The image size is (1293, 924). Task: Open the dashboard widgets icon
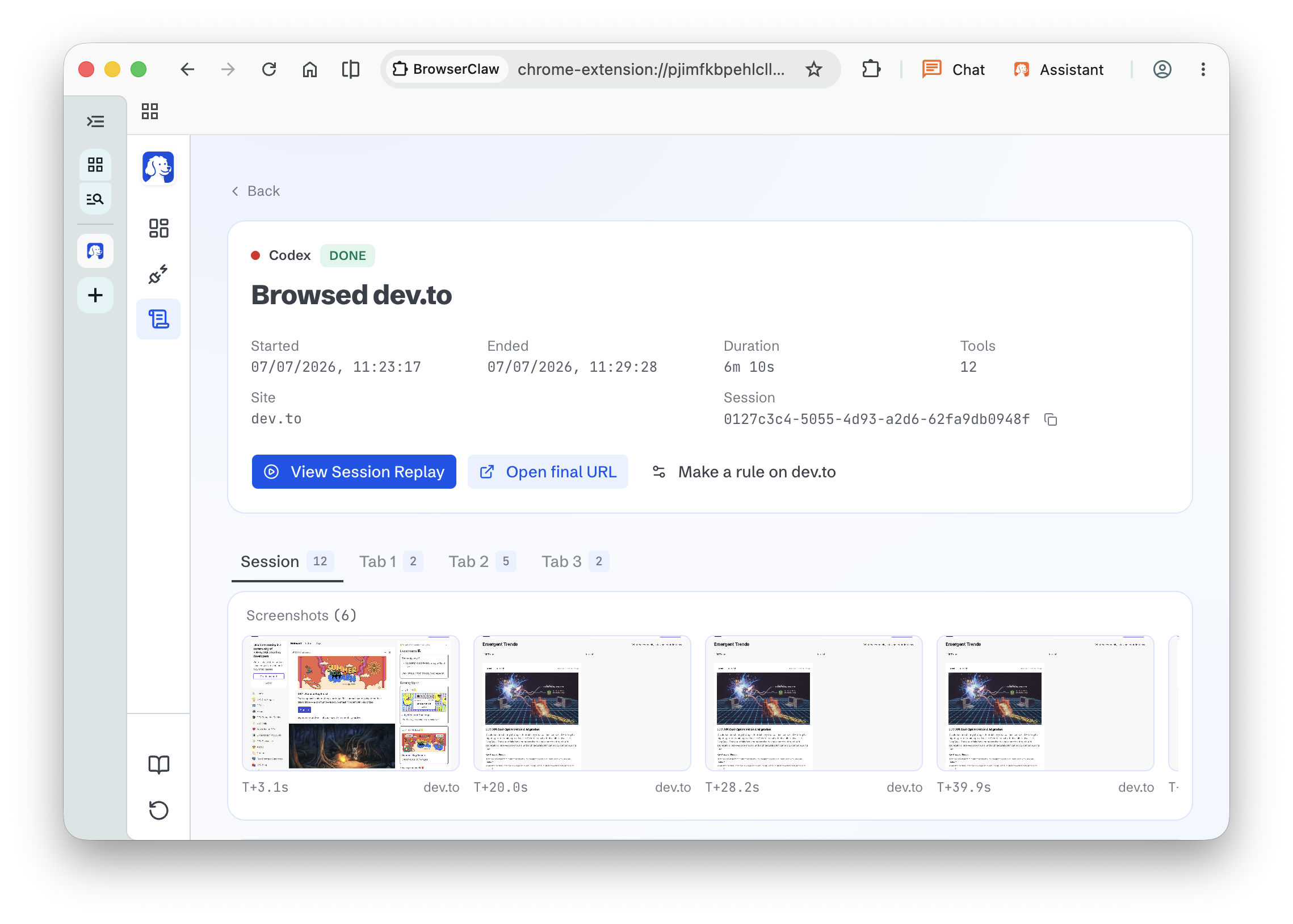coord(159,229)
